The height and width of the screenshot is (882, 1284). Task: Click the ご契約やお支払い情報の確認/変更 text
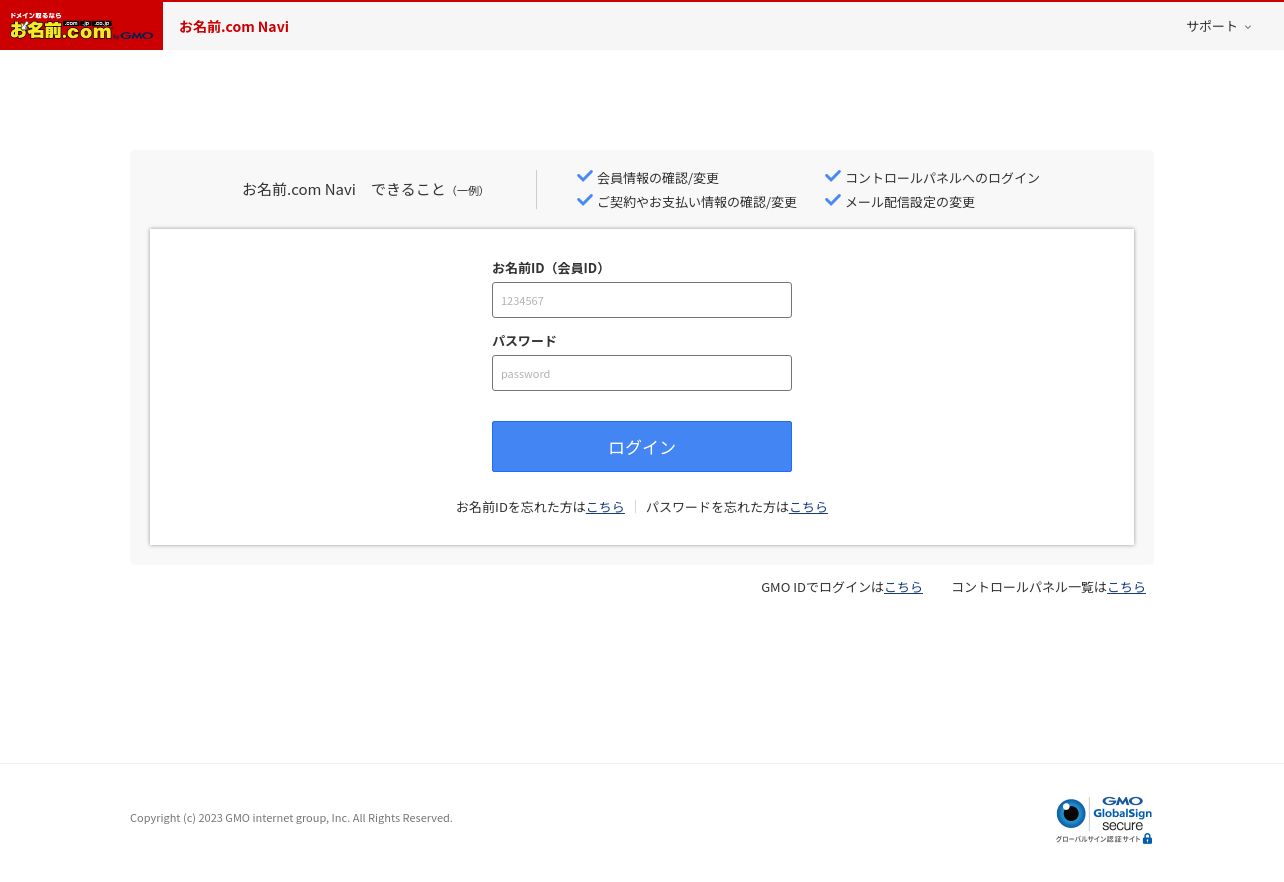697,202
